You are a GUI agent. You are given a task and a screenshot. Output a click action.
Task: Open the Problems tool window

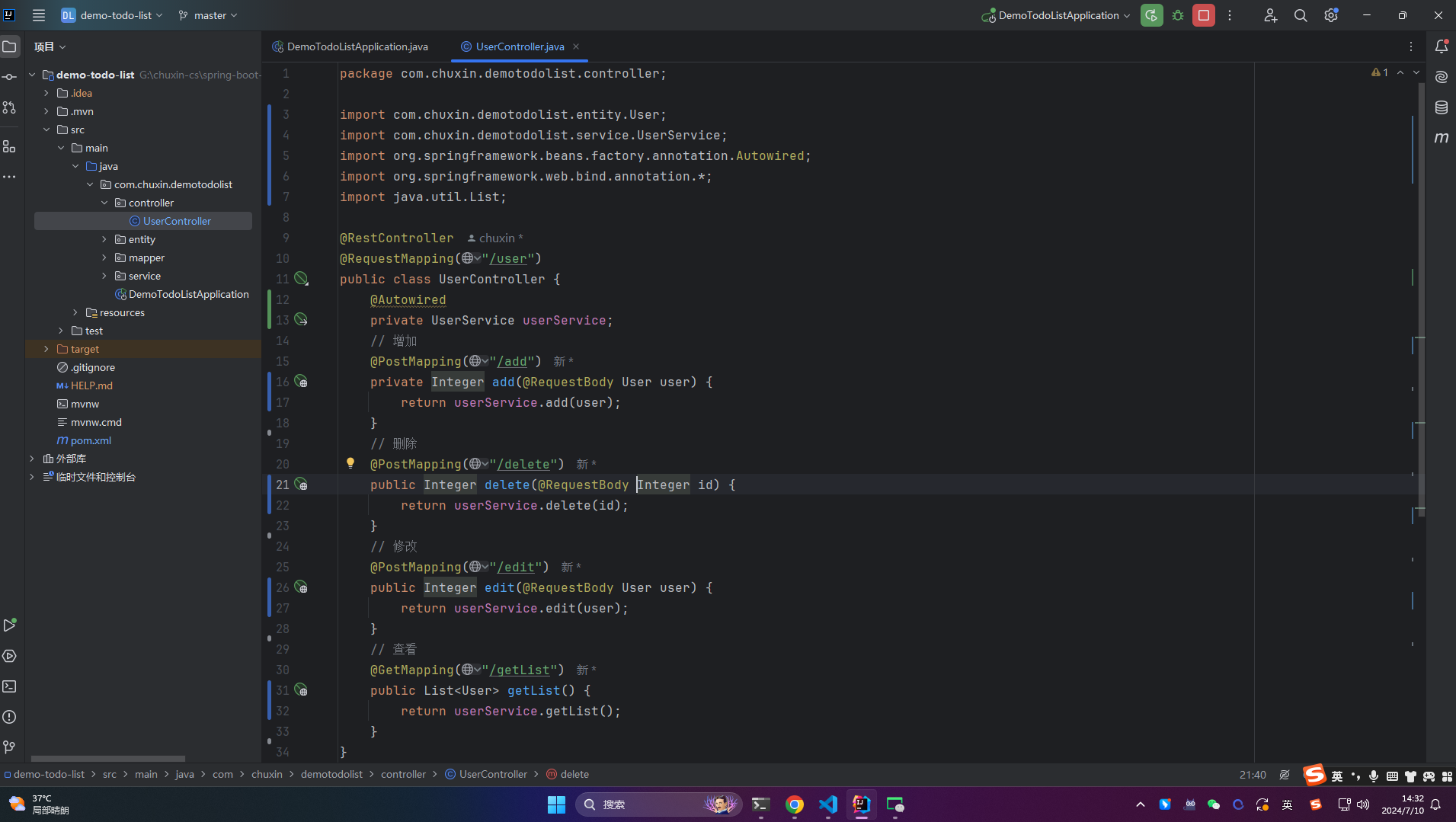tap(9, 717)
